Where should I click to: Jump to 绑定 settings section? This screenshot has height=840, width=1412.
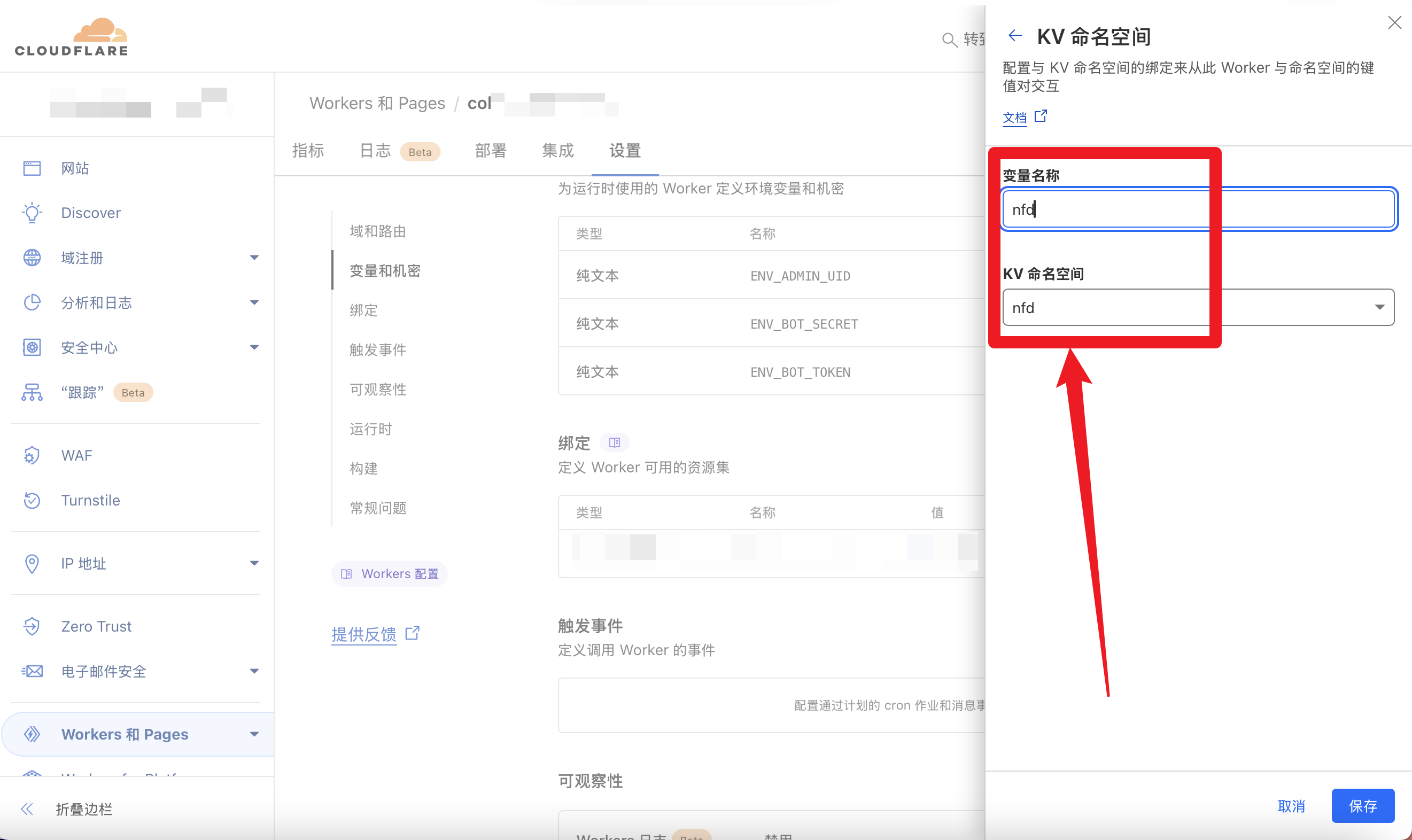click(x=363, y=310)
